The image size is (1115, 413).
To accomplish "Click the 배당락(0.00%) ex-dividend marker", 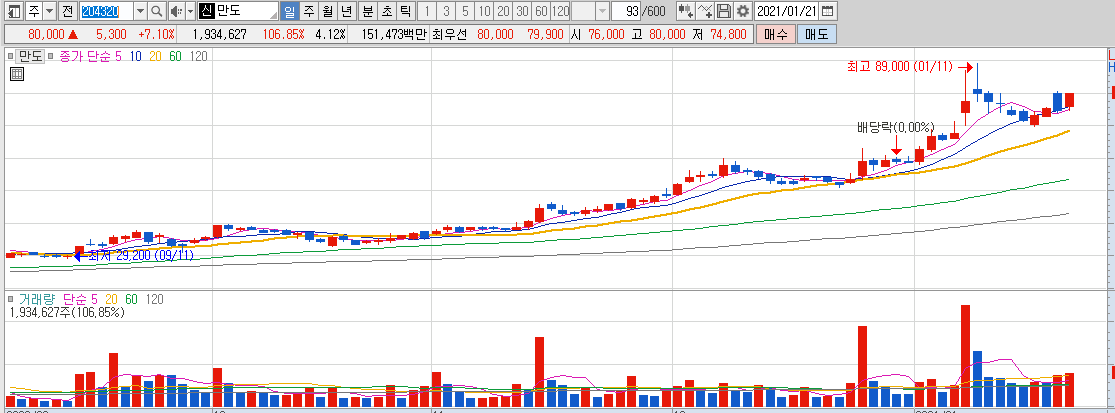I will [x=895, y=128].
